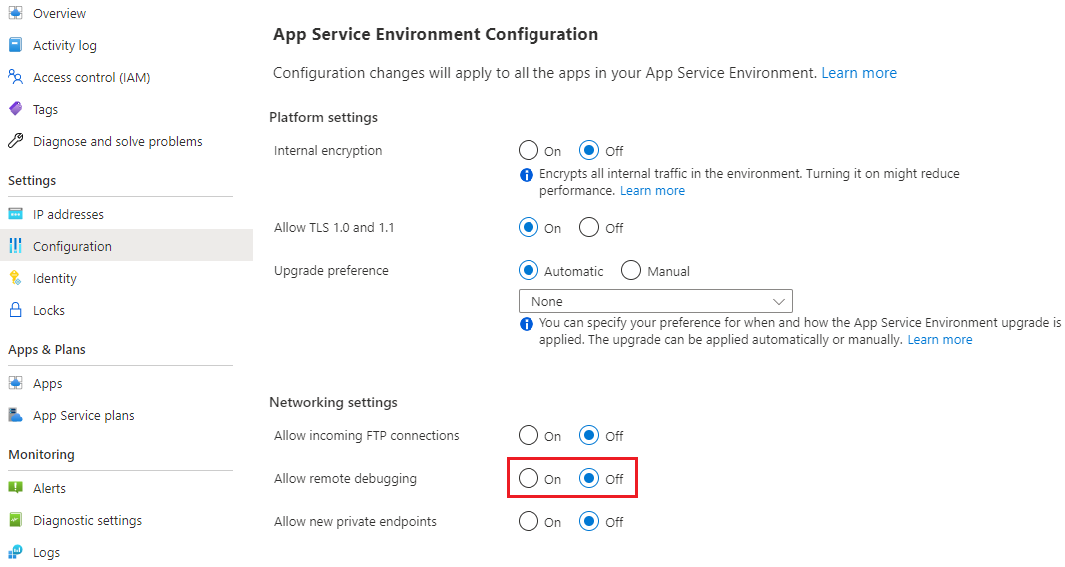Image resolution: width=1065 pixels, height=567 pixels.
Task: Click the info icon below upgrade dropdown
Action: (x=526, y=324)
